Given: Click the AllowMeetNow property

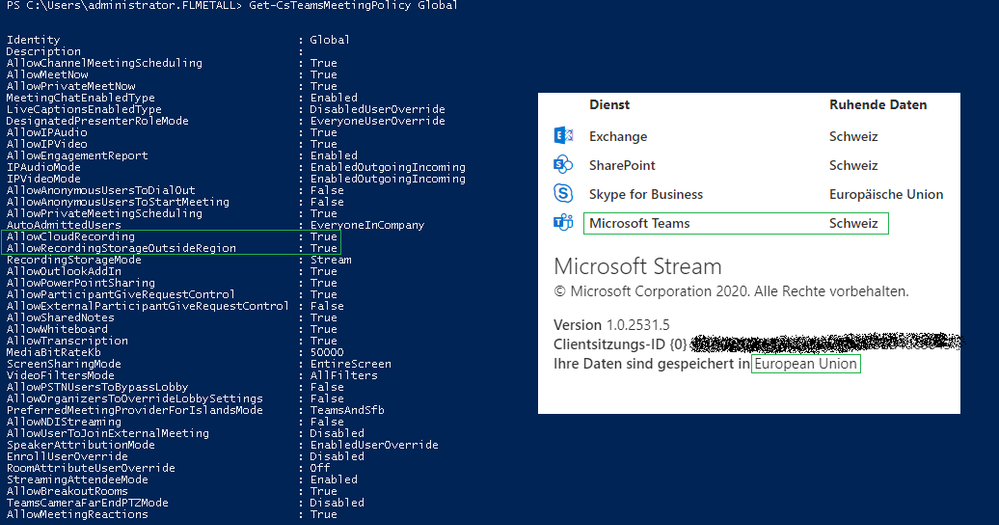Looking at the screenshot, I should click(47, 75).
